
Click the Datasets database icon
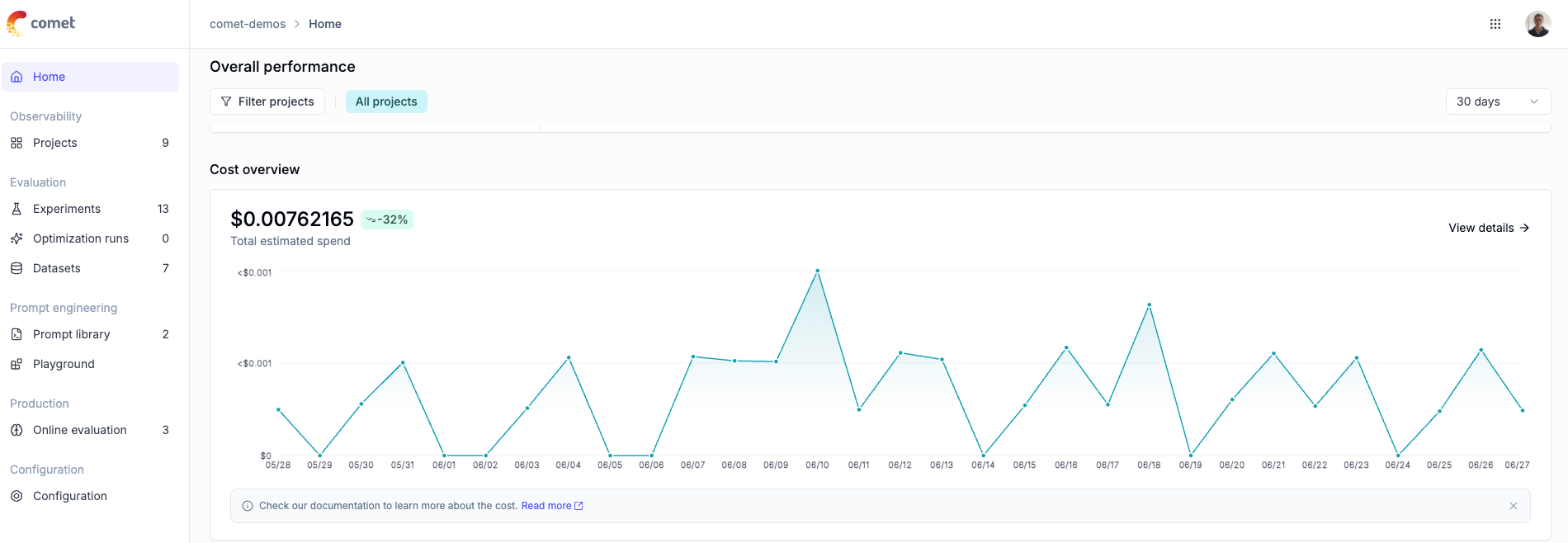tap(17, 268)
